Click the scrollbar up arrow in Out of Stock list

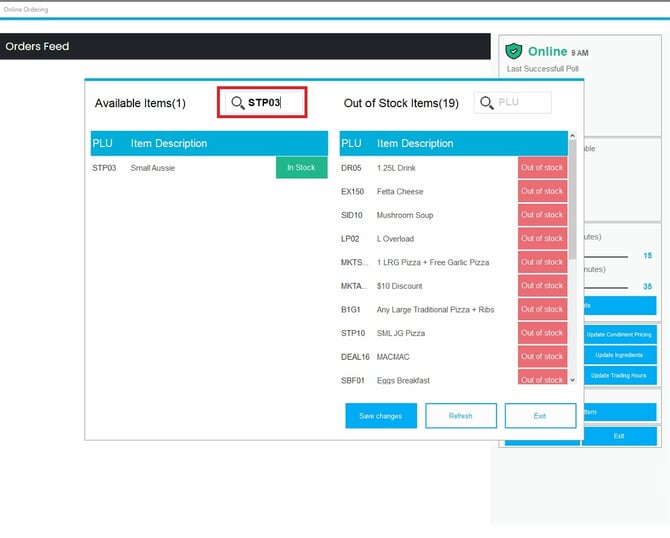coord(573,135)
